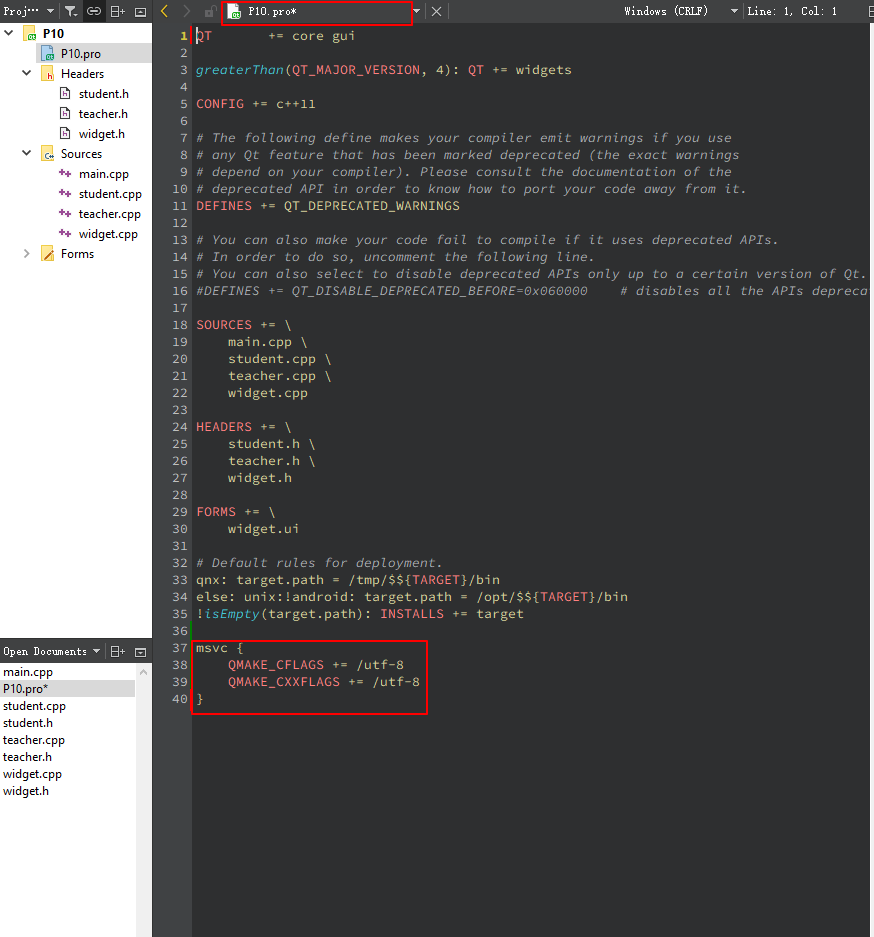Click the synchronize with editor link icon
Image resolution: width=874 pixels, height=937 pixels.
click(93, 11)
